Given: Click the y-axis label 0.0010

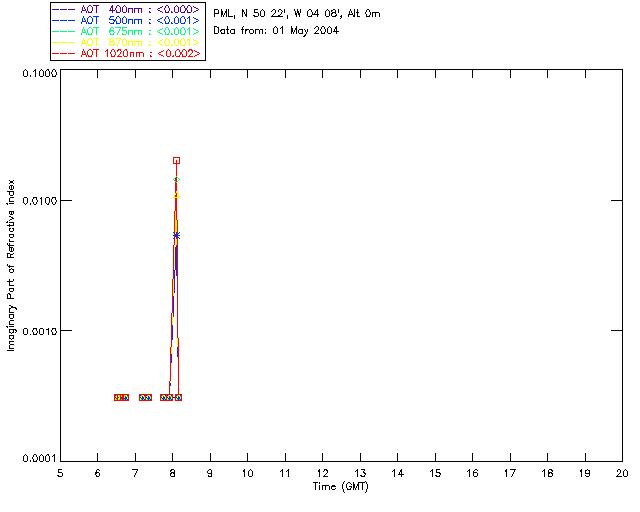Looking at the screenshot, I should (x=39, y=331).
